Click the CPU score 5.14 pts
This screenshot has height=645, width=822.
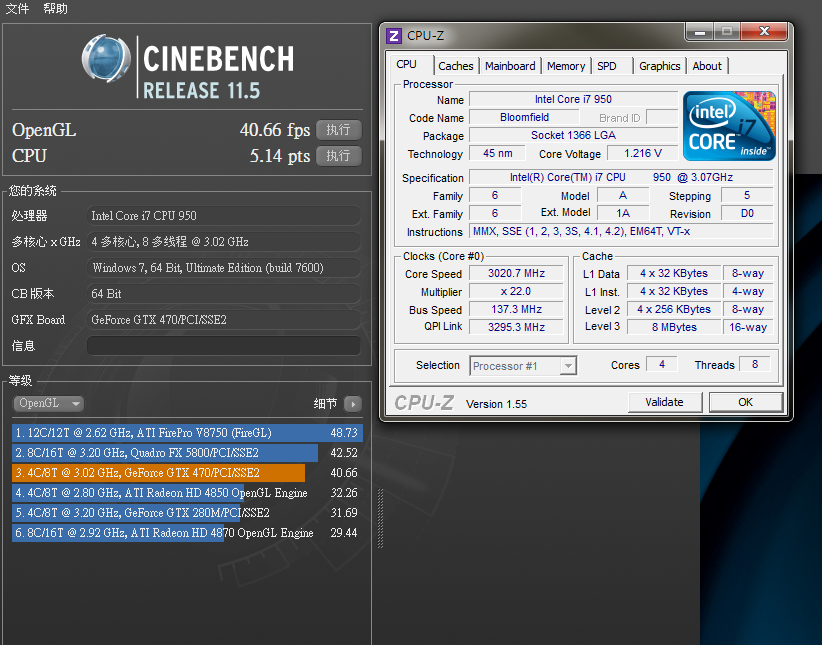click(x=280, y=156)
